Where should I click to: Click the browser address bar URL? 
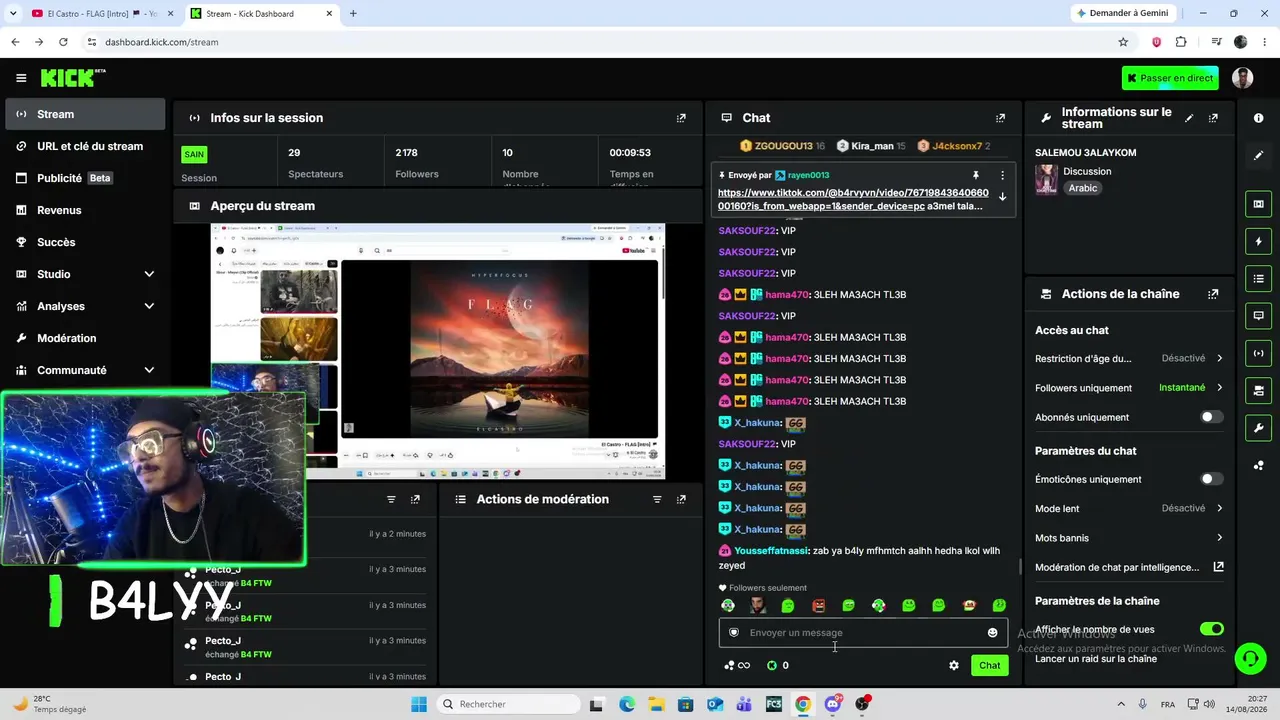coord(161,42)
